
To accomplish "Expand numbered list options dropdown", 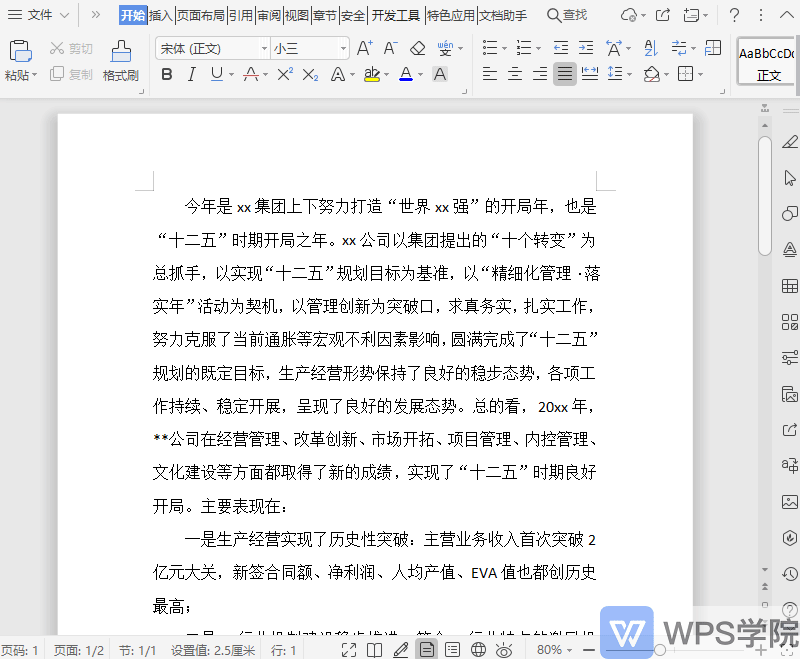I will click(538, 48).
